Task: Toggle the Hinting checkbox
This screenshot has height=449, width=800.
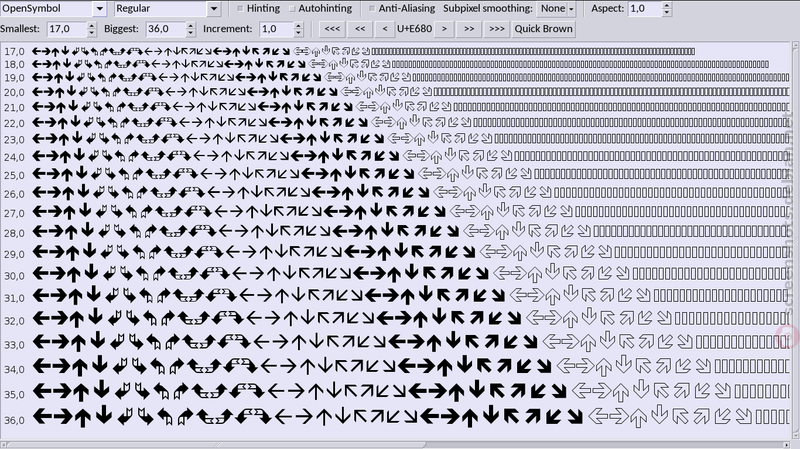Action: click(x=240, y=8)
